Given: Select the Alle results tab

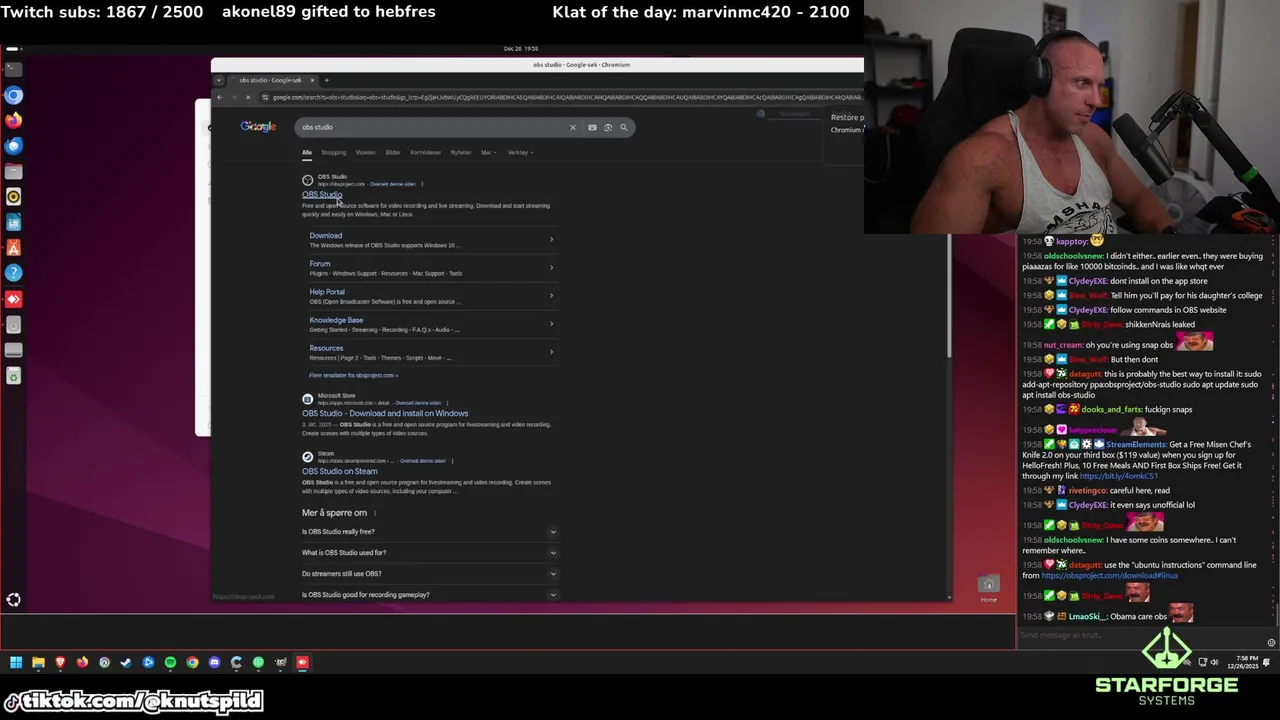Looking at the screenshot, I should pyautogui.click(x=307, y=153).
